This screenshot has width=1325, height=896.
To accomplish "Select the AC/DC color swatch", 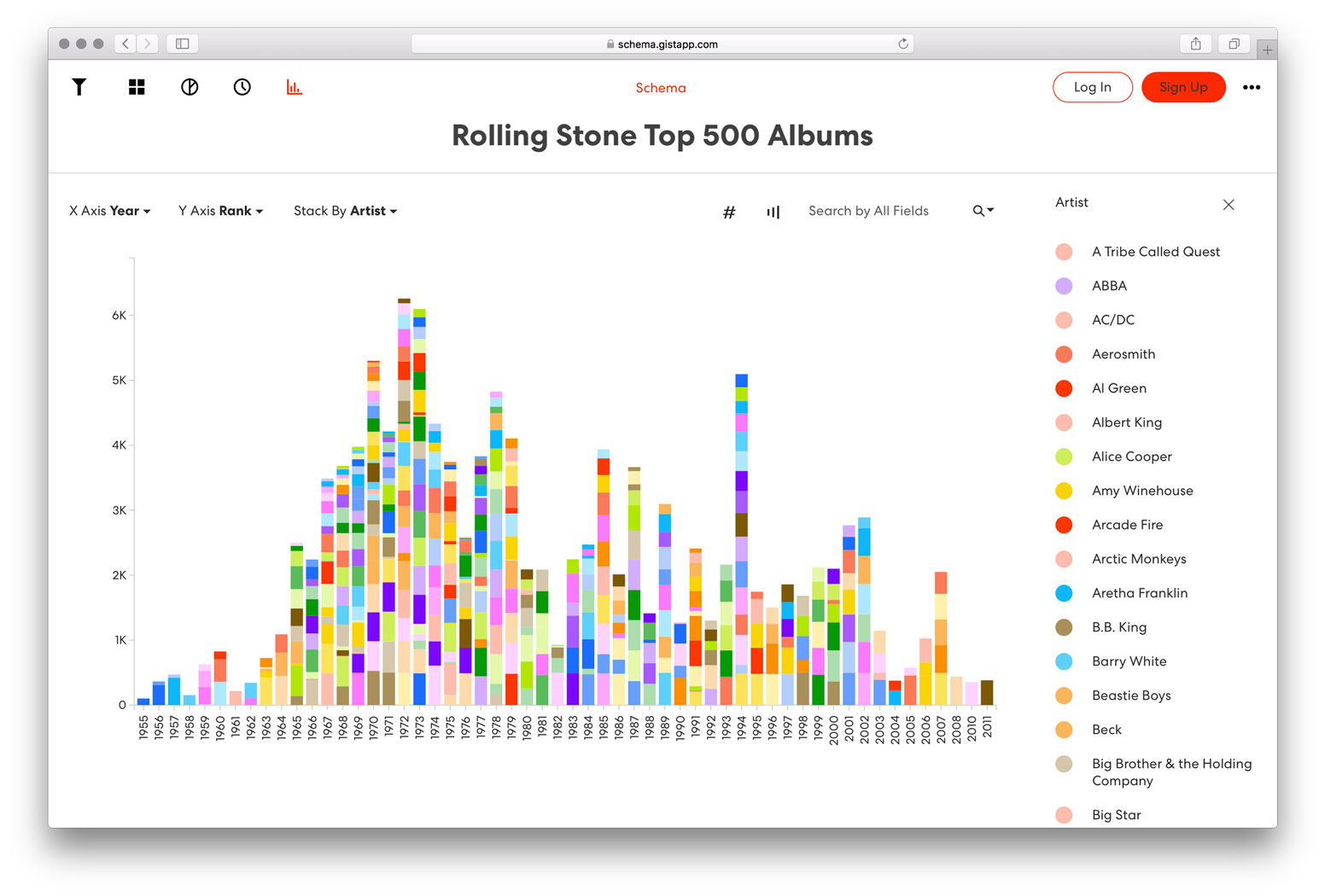I will pyautogui.click(x=1064, y=320).
